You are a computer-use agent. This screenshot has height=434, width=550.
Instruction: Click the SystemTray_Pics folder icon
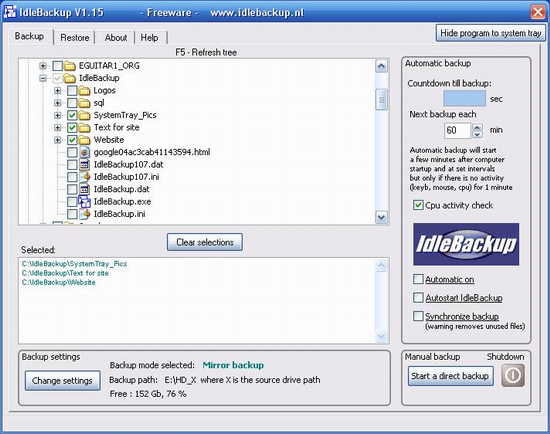pyautogui.click(x=85, y=115)
